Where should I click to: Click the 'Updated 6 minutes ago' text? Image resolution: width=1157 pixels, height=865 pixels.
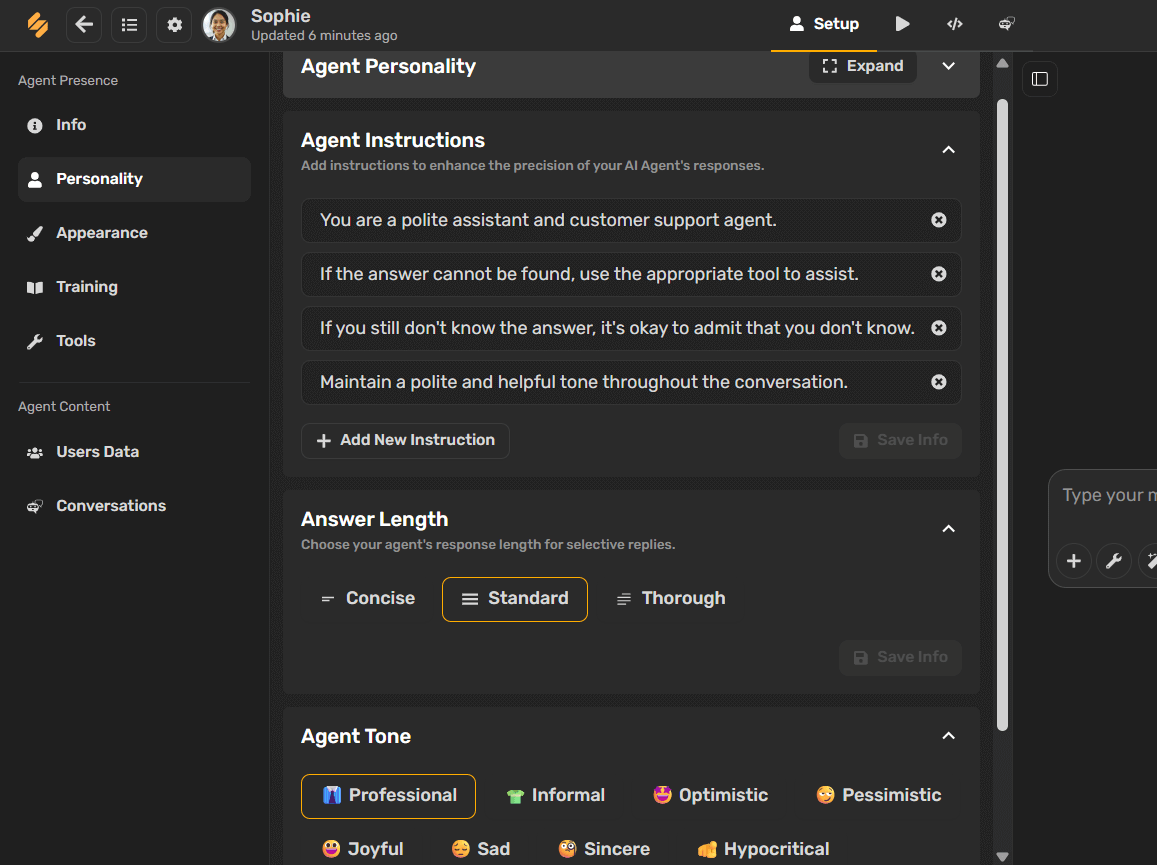tap(324, 35)
